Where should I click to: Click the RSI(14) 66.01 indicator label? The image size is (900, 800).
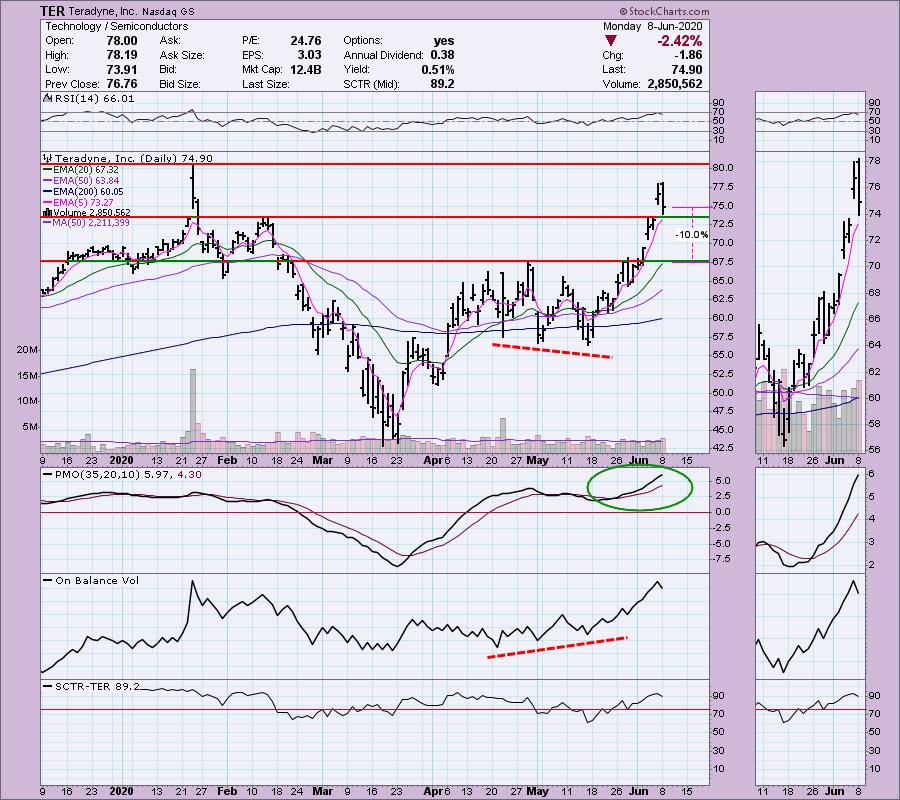tap(94, 99)
